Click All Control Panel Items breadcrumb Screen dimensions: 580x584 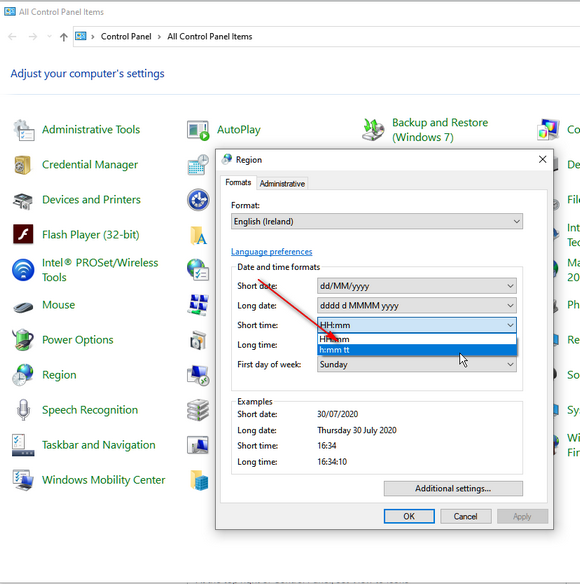tap(210, 36)
